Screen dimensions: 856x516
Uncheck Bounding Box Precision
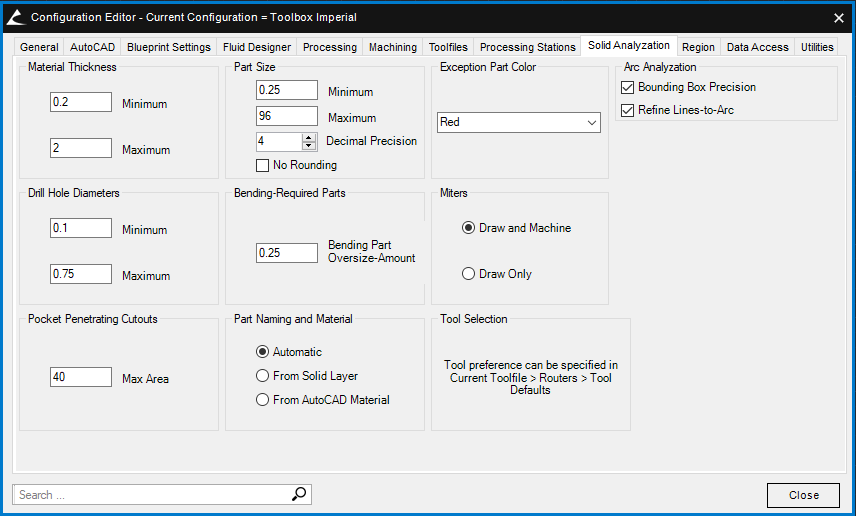click(629, 88)
